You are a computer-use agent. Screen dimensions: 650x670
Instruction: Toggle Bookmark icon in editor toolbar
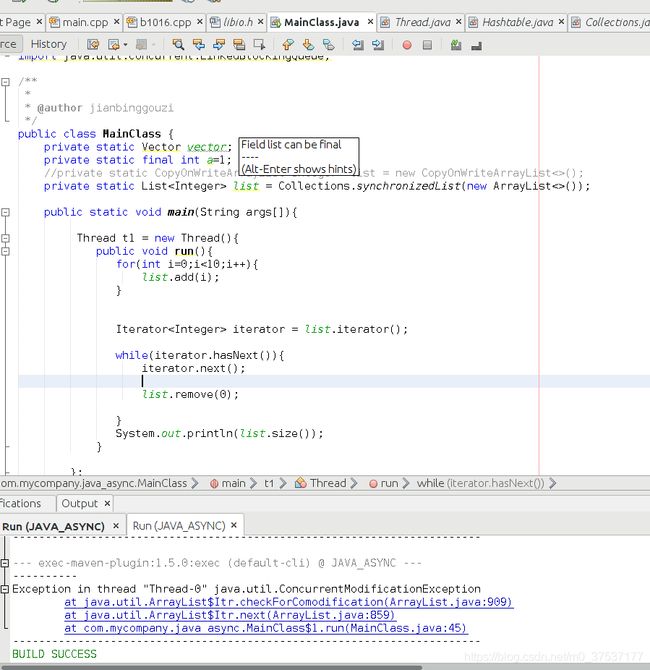[x=328, y=44]
